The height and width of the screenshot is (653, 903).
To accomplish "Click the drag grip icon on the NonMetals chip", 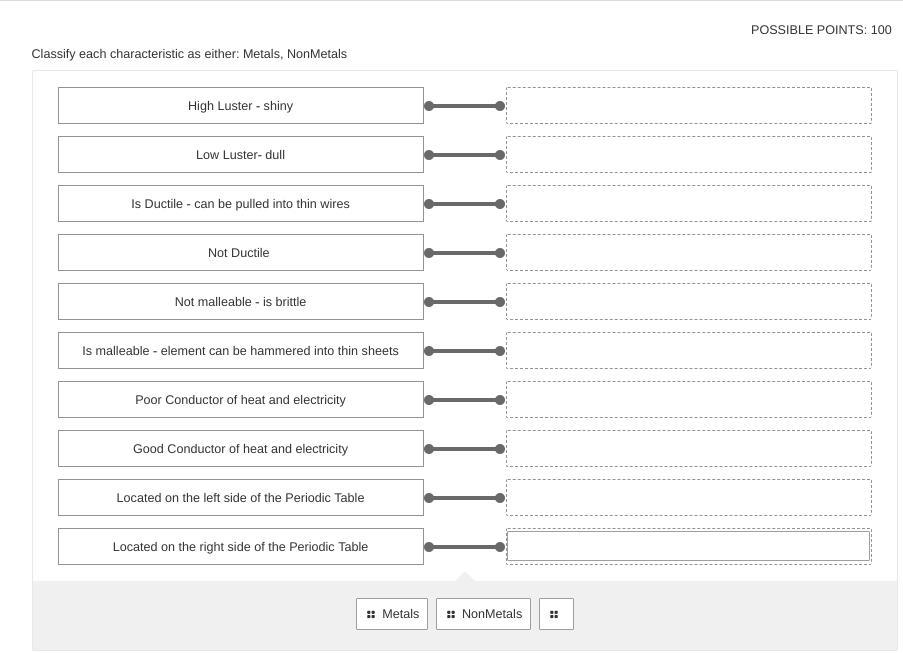I will pos(451,614).
